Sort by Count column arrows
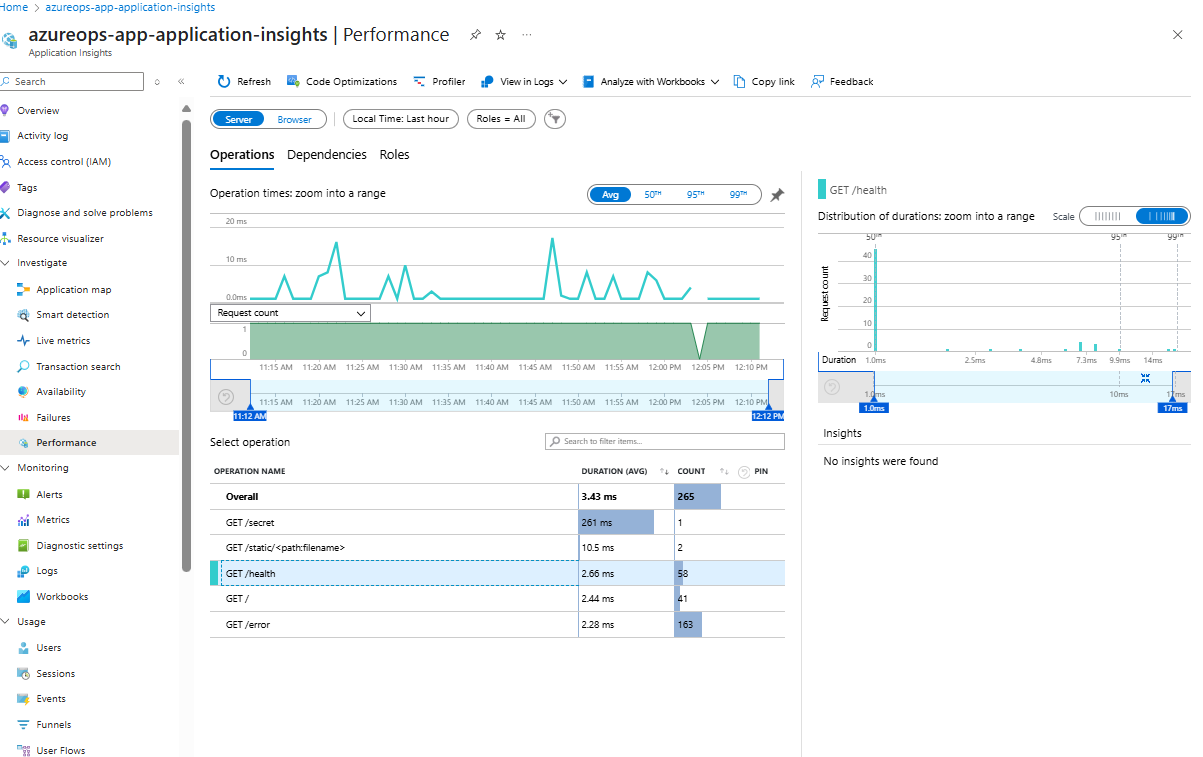 [x=724, y=471]
